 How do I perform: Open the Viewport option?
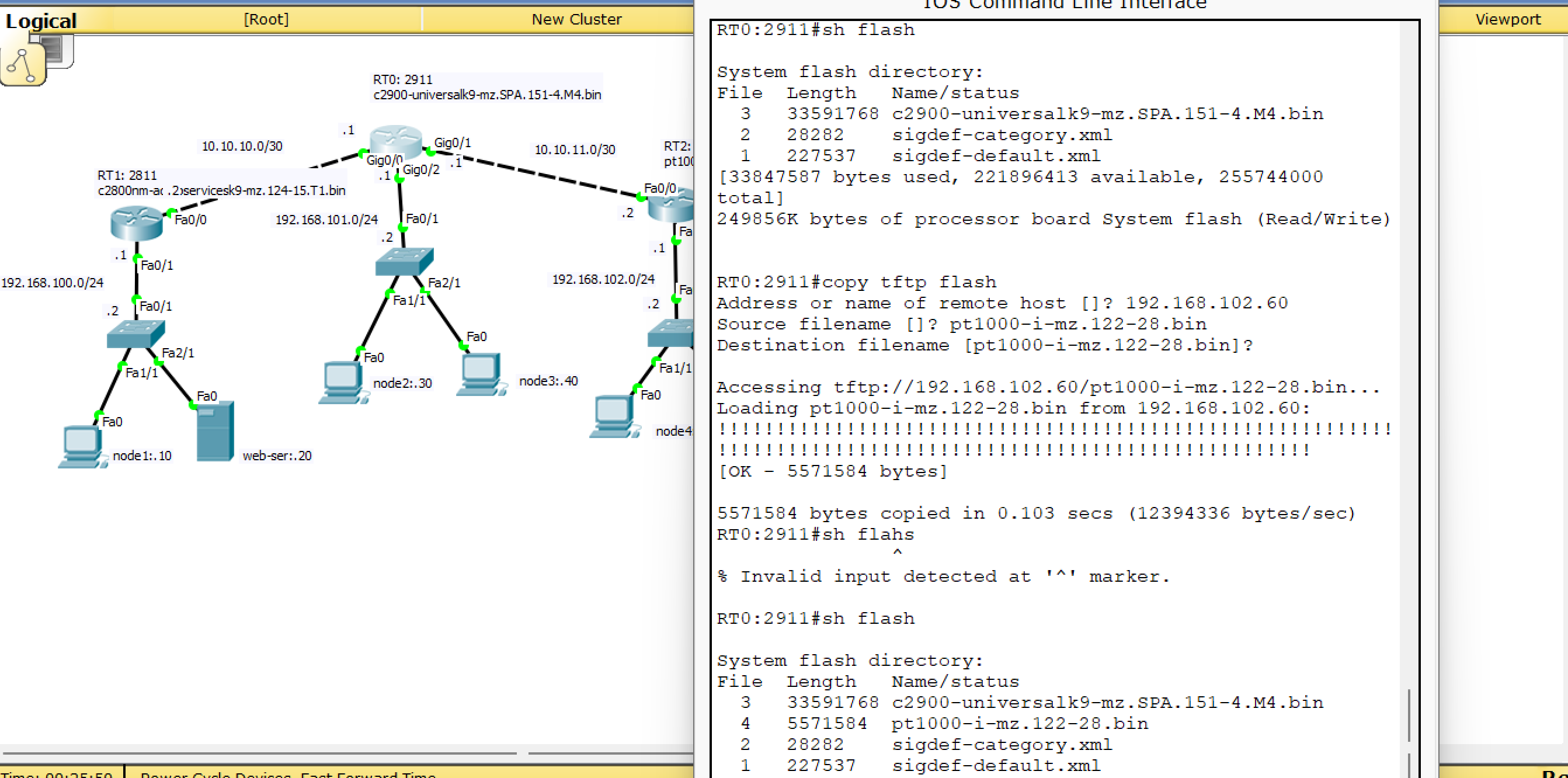point(1507,19)
